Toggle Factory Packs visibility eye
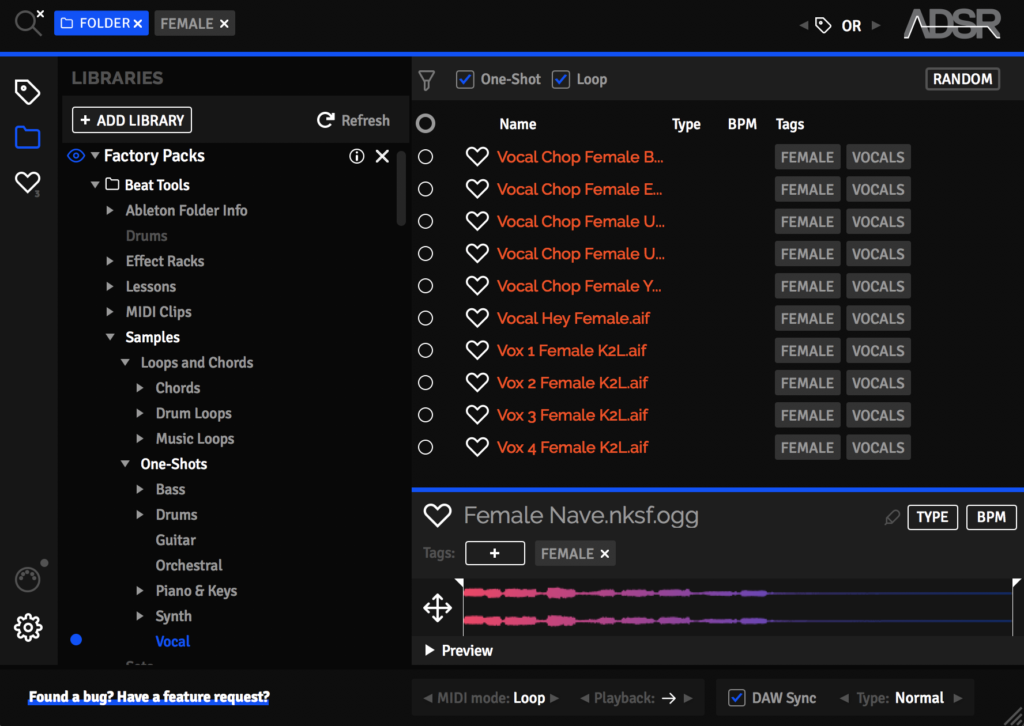The width and height of the screenshot is (1024, 726). (x=75, y=156)
